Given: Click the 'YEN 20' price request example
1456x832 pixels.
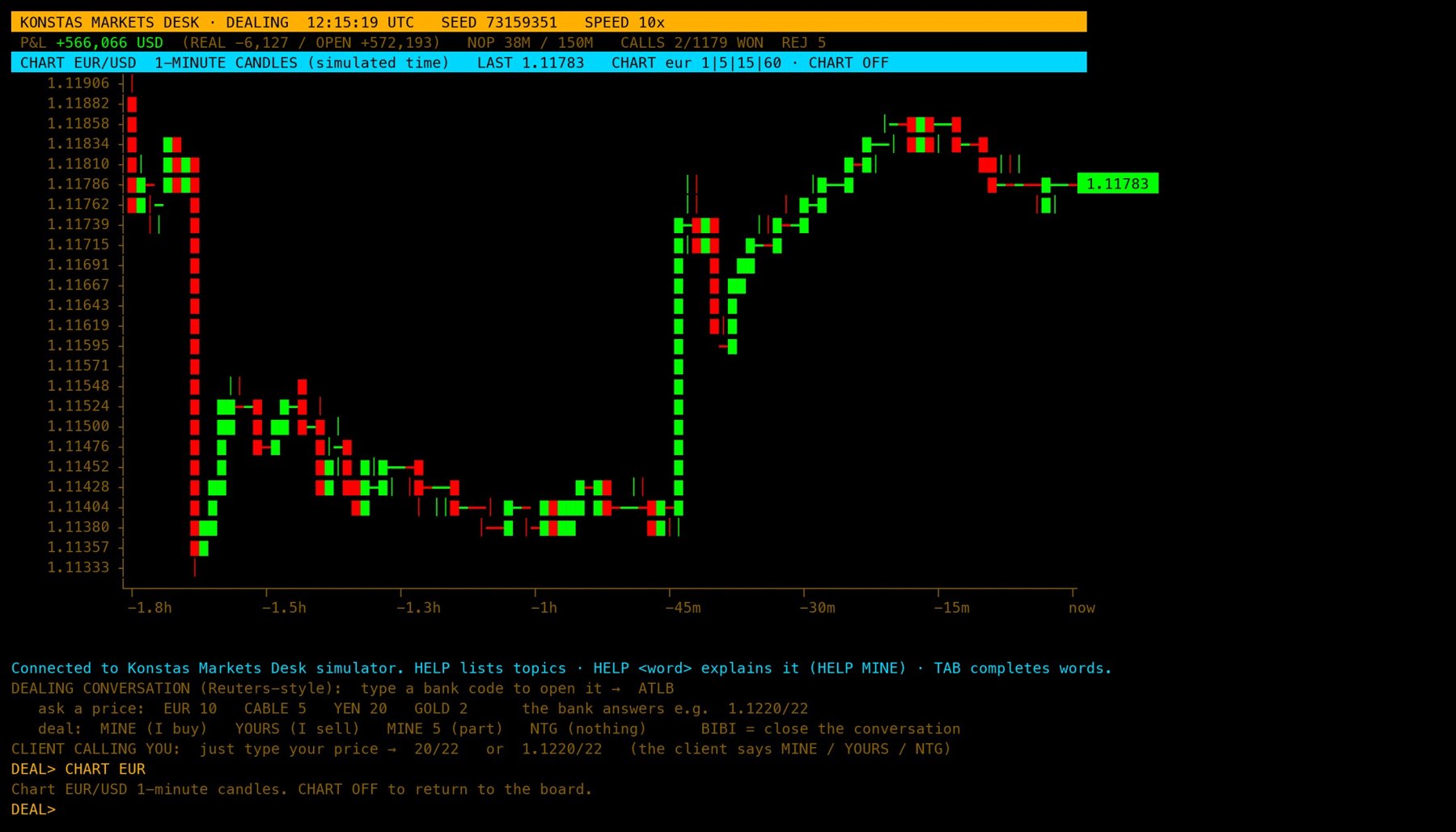Looking at the screenshot, I should click(x=361, y=709).
